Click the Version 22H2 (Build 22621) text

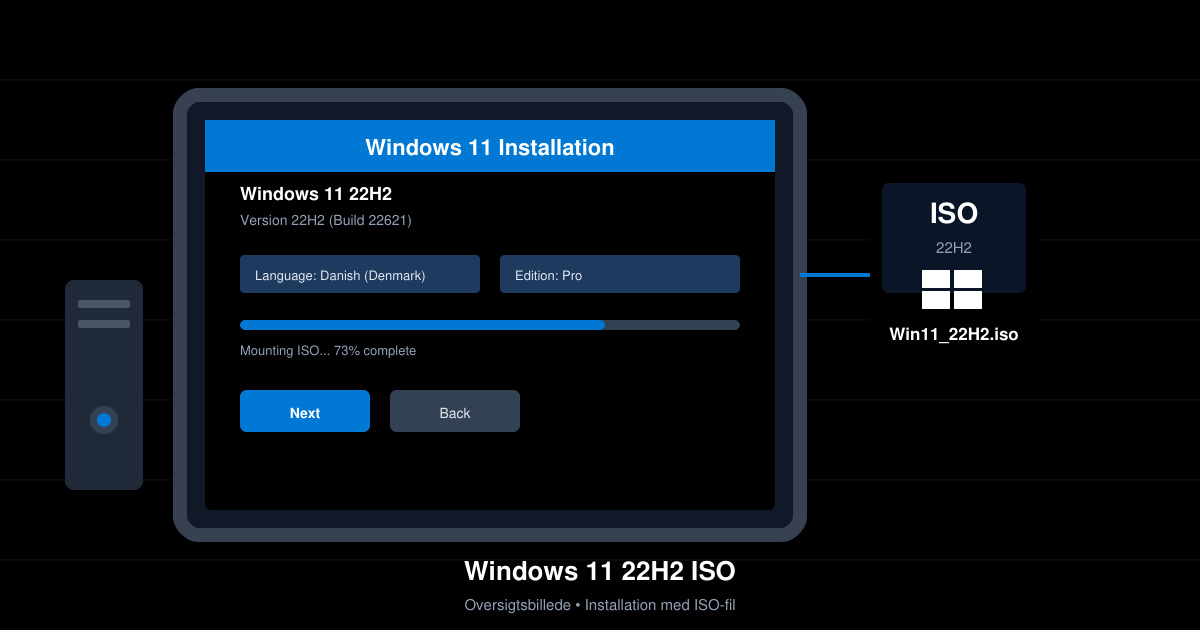click(x=326, y=220)
